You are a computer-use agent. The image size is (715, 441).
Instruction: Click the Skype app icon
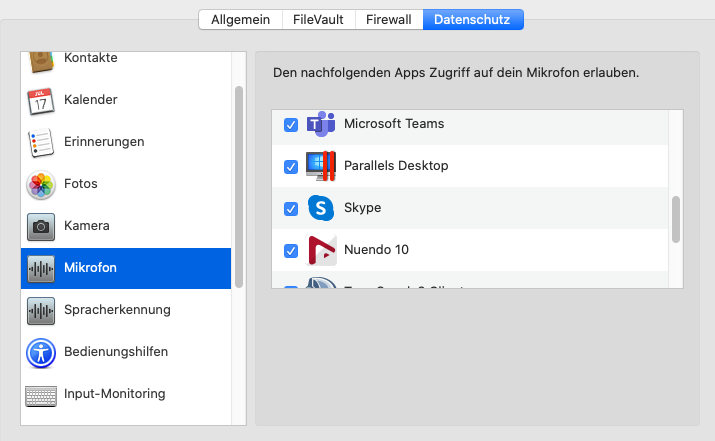click(321, 208)
